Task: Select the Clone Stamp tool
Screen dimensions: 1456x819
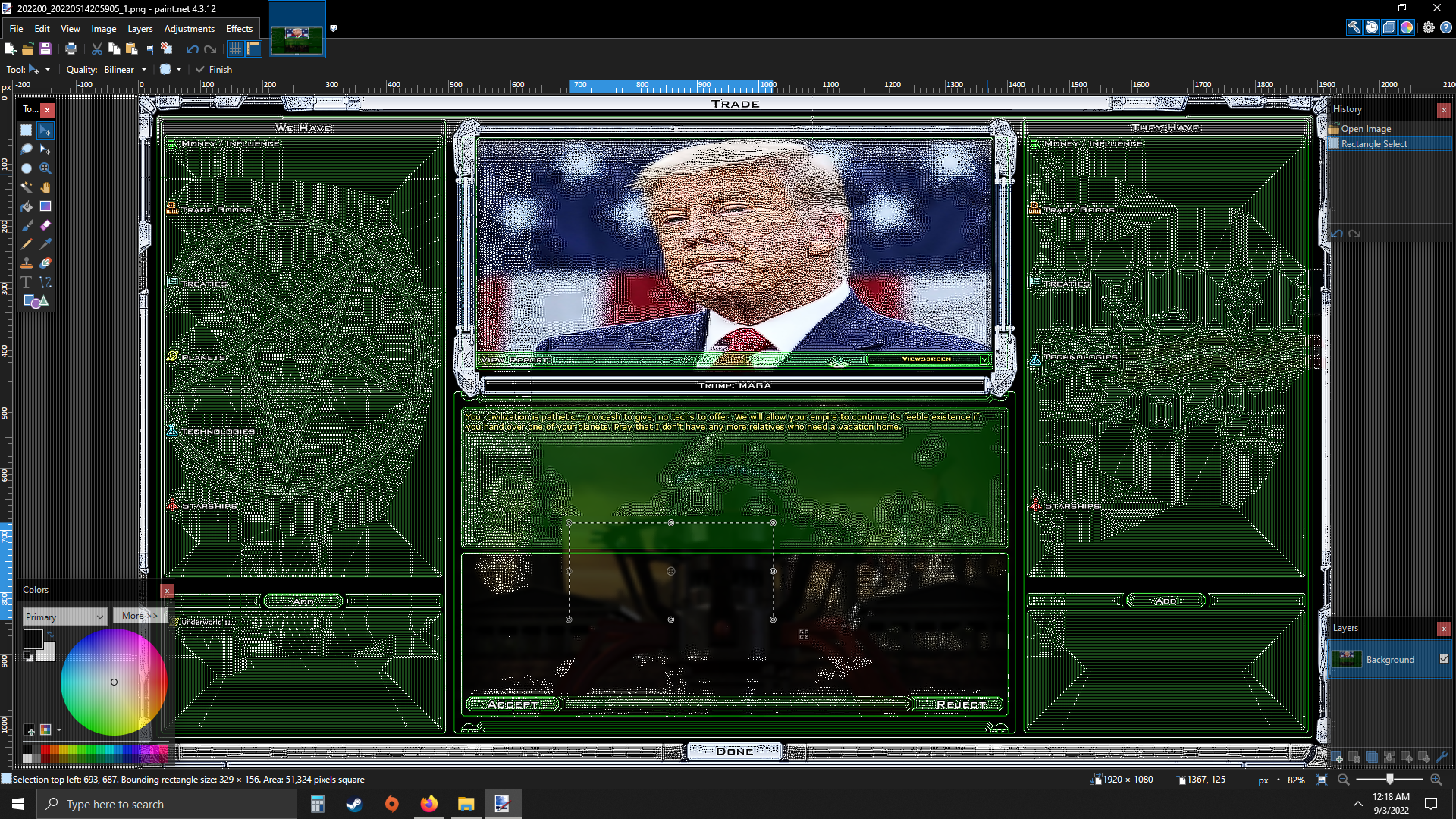Action: (27, 263)
